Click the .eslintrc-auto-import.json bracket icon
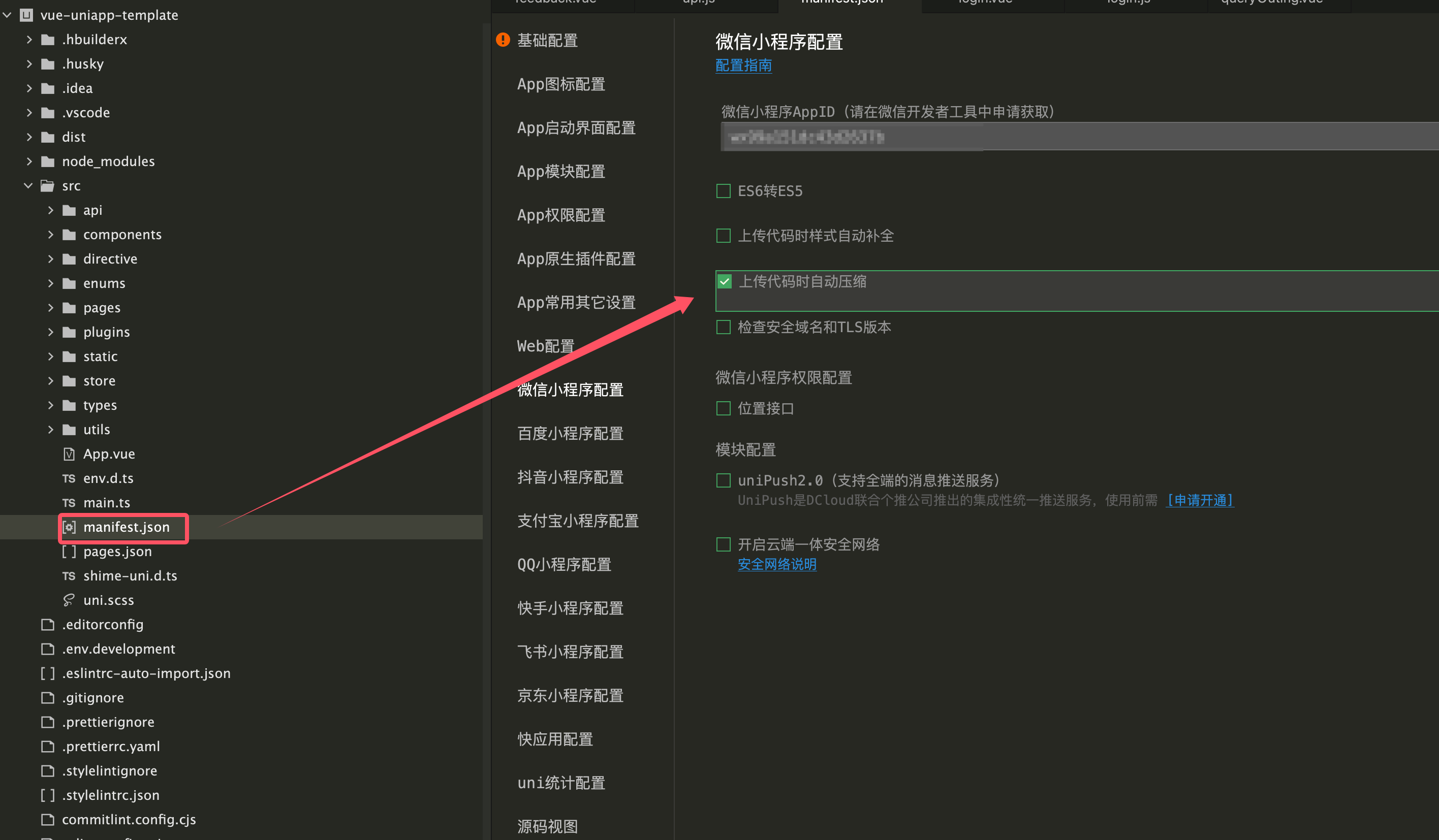1439x840 pixels. click(x=48, y=674)
